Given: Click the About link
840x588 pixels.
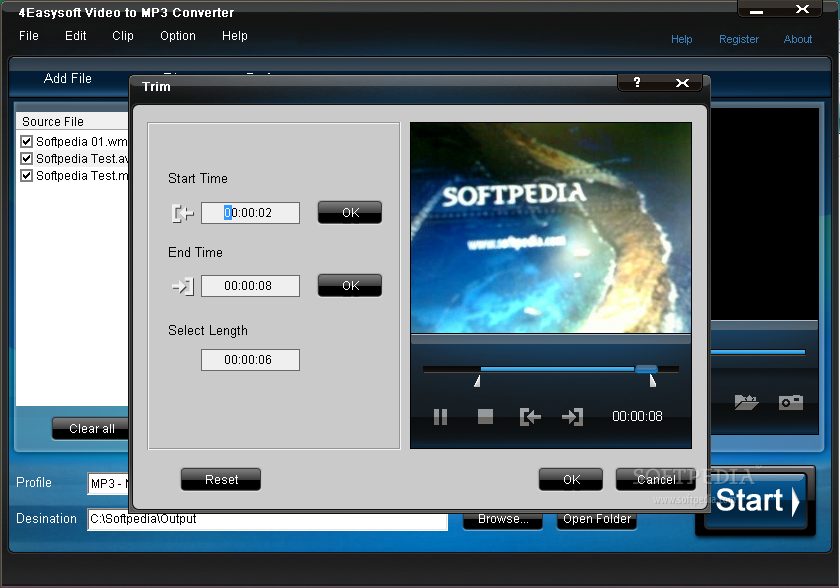Looking at the screenshot, I should click(798, 39).
